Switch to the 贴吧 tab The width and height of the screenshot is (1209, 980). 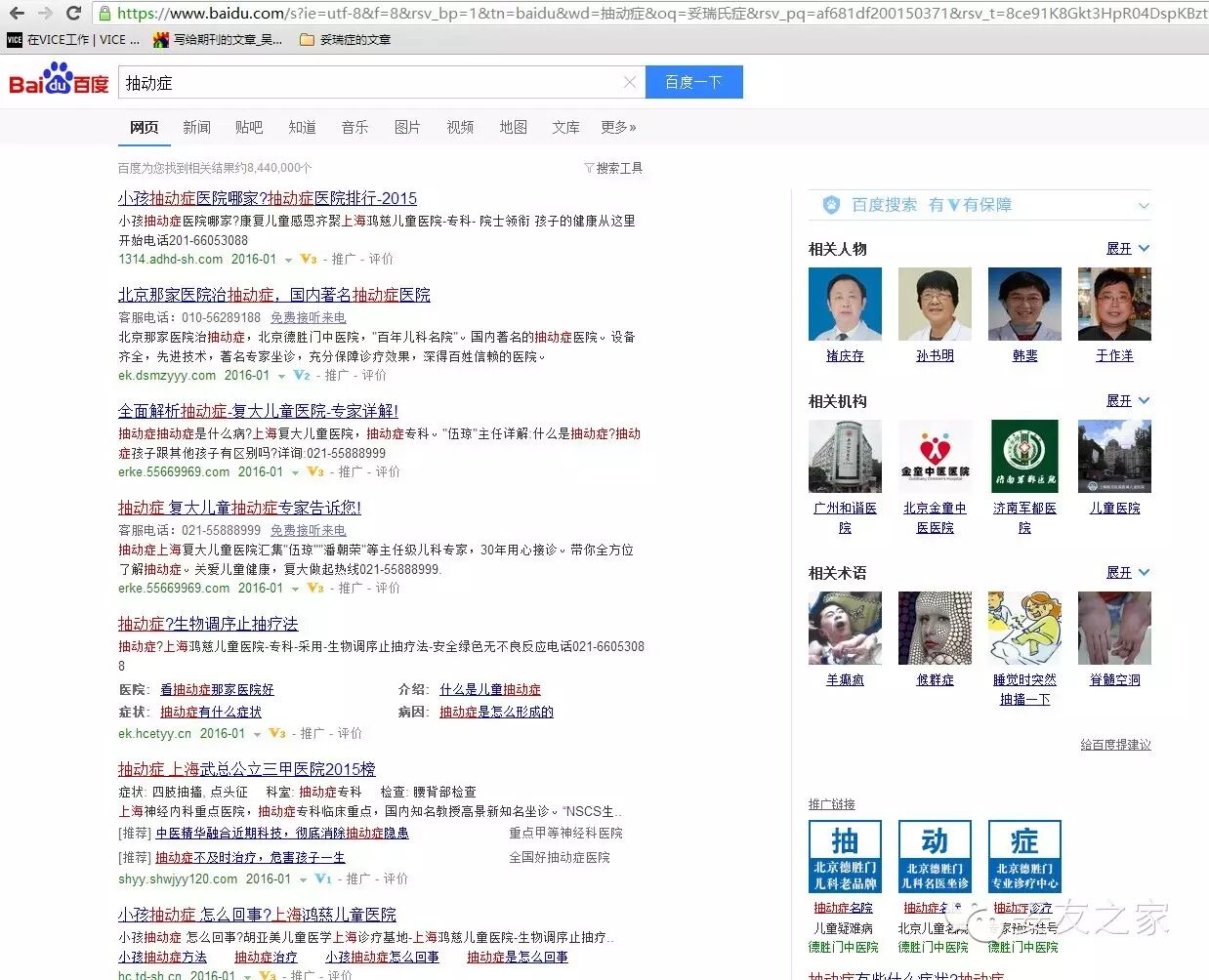point(249,127)
